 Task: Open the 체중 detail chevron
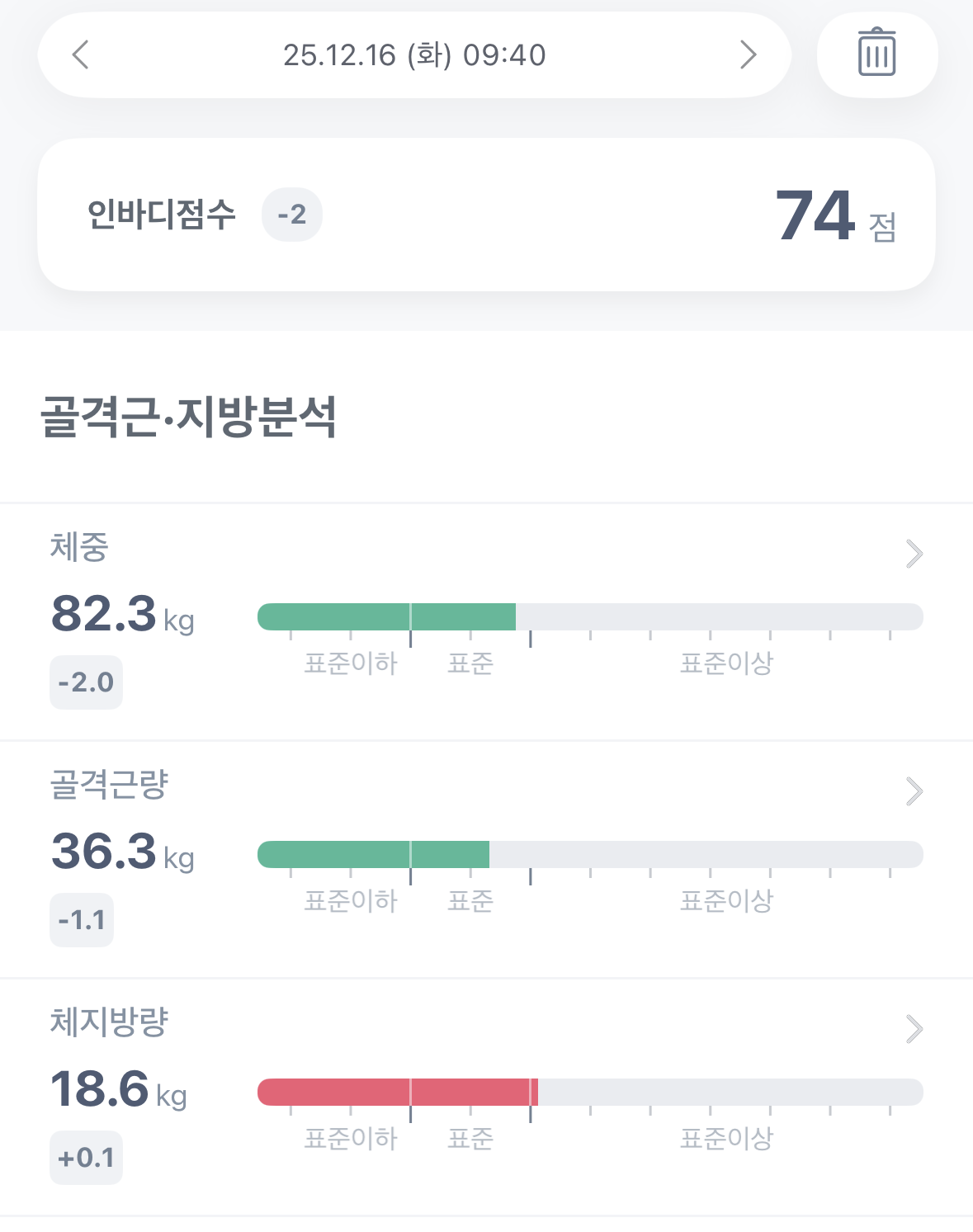tap(914, 554)
